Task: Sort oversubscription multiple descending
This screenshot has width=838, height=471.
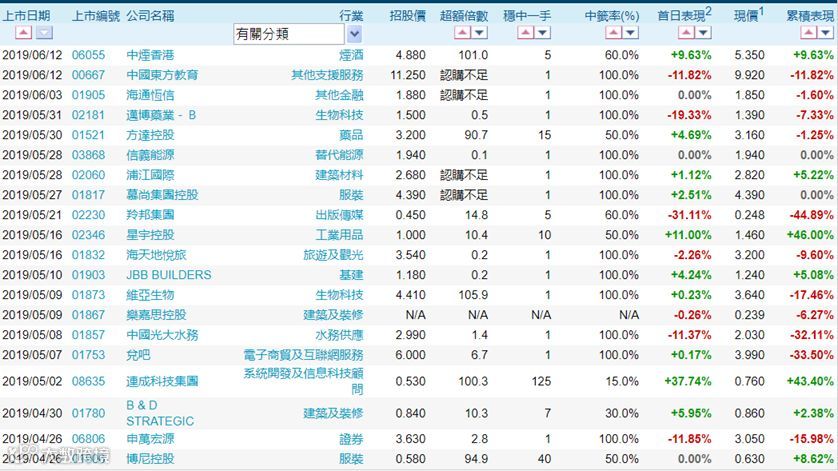Action: tap(479, 33)
